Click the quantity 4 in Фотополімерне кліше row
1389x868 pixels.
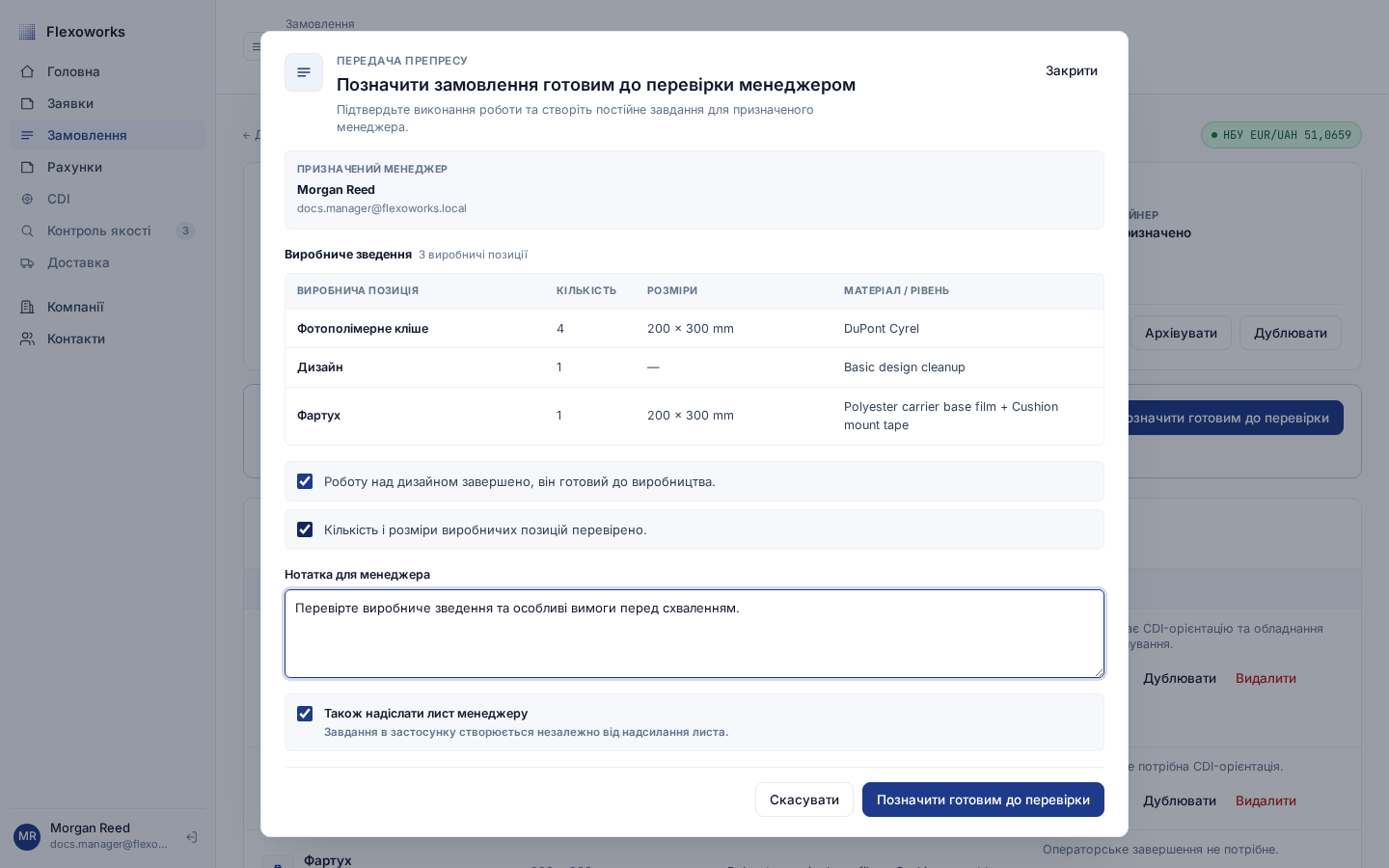[x=560, y=329]
